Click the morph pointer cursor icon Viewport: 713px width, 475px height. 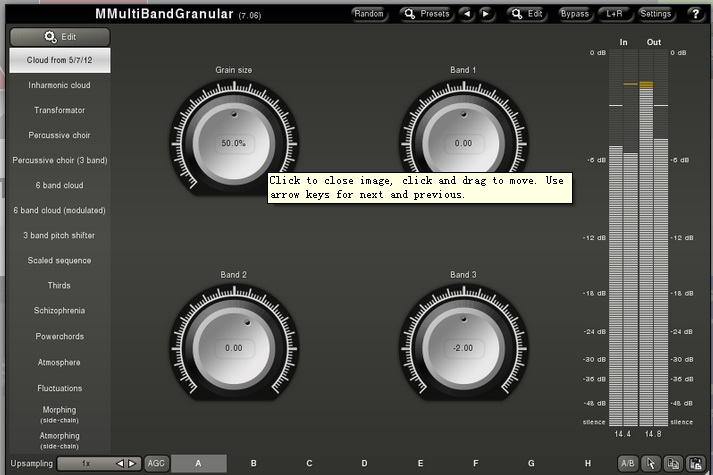[x=651, y=464]
